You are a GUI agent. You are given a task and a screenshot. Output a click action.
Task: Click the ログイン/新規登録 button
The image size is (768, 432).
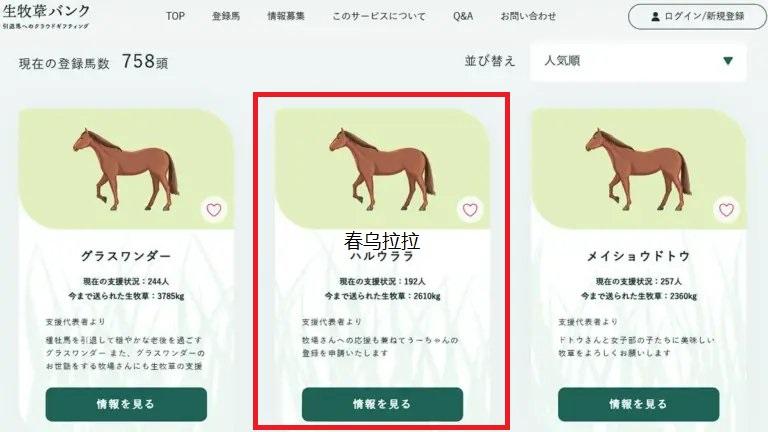697,17
